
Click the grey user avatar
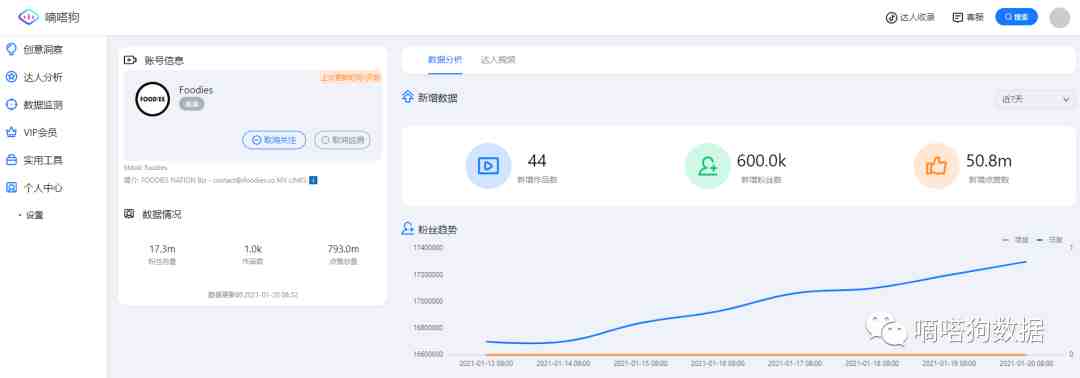click(1059, 17)
